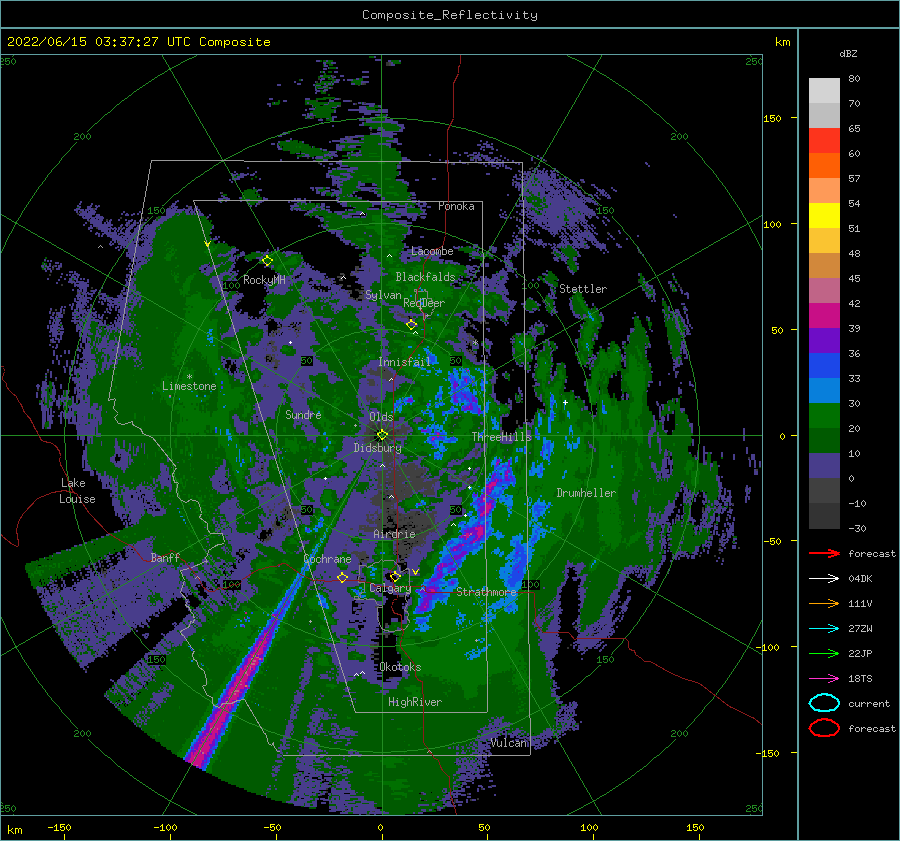
Task: Select the purple 36-39 dBZ swatch
Action: coord(824,341)
